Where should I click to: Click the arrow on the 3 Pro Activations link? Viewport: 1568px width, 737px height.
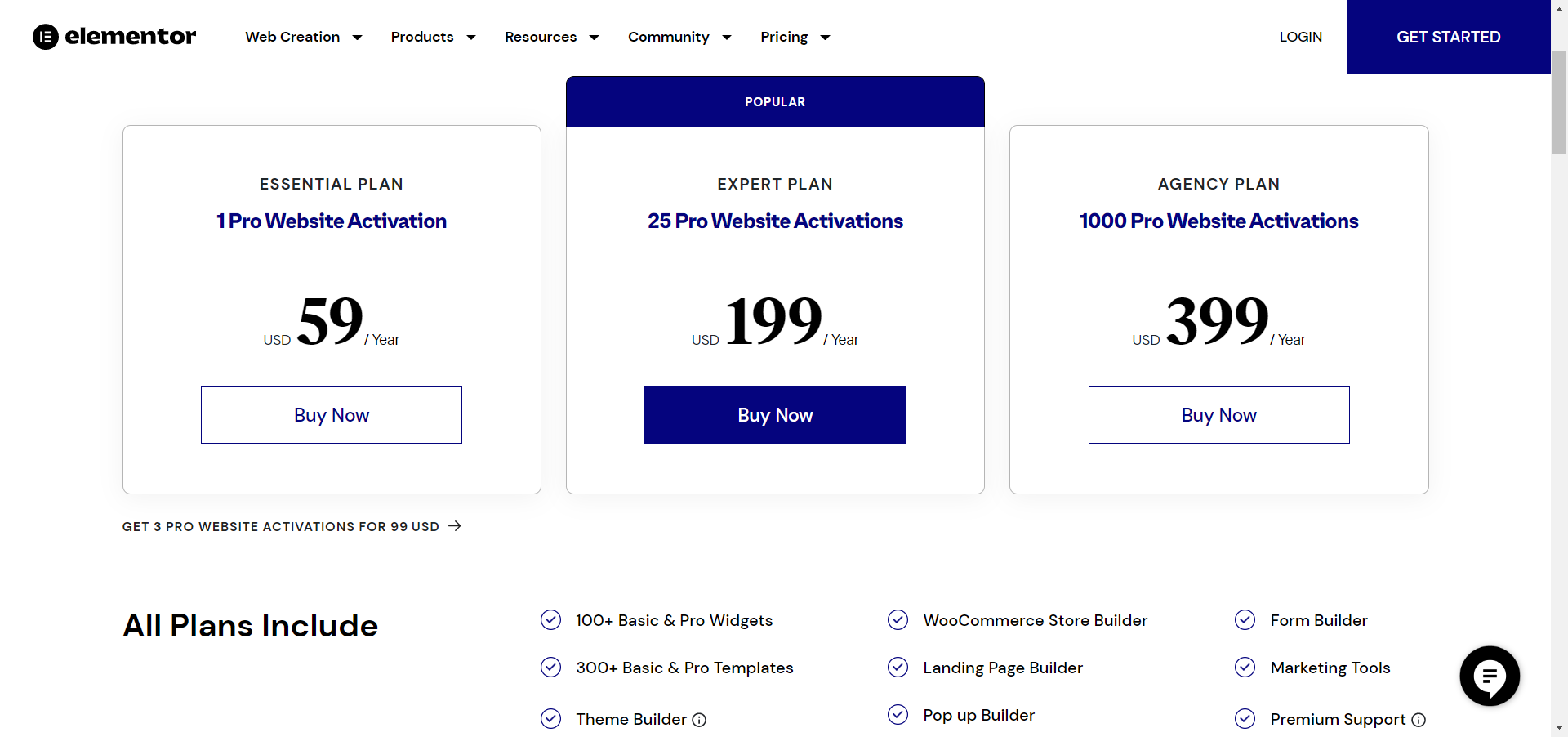(454, 526)
